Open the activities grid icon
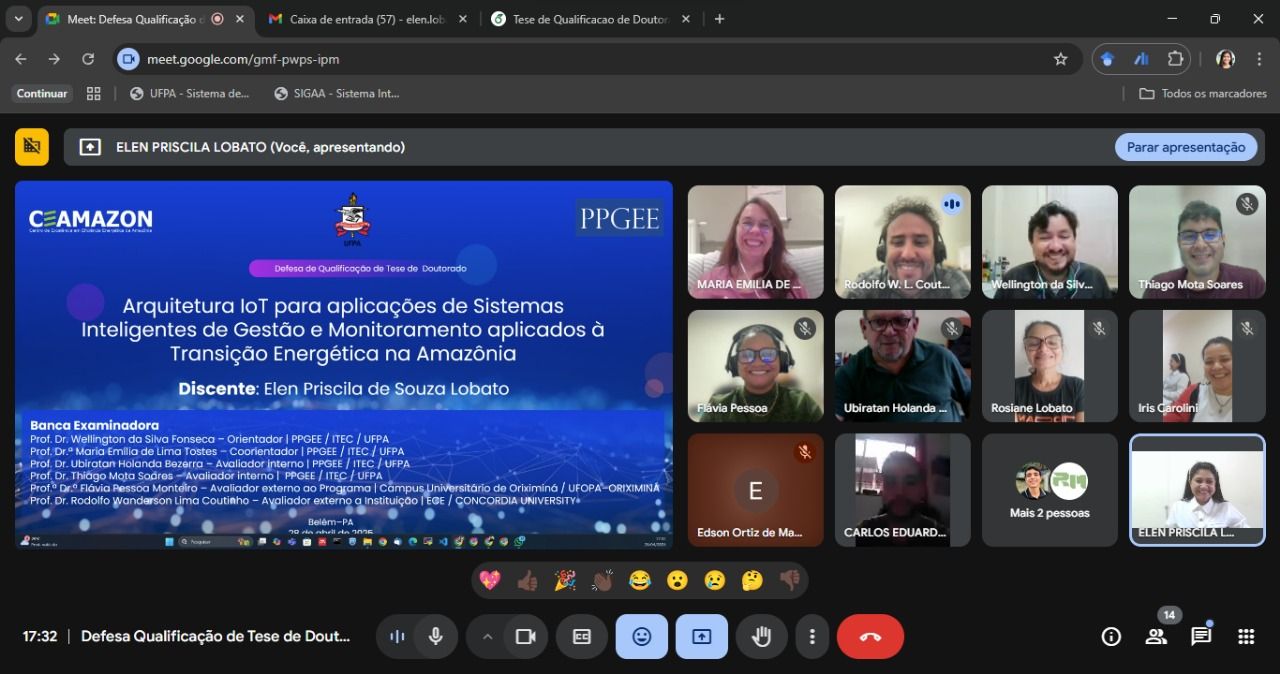The width and height of the screenshot is (1280, 674). tap(1246, 637)
